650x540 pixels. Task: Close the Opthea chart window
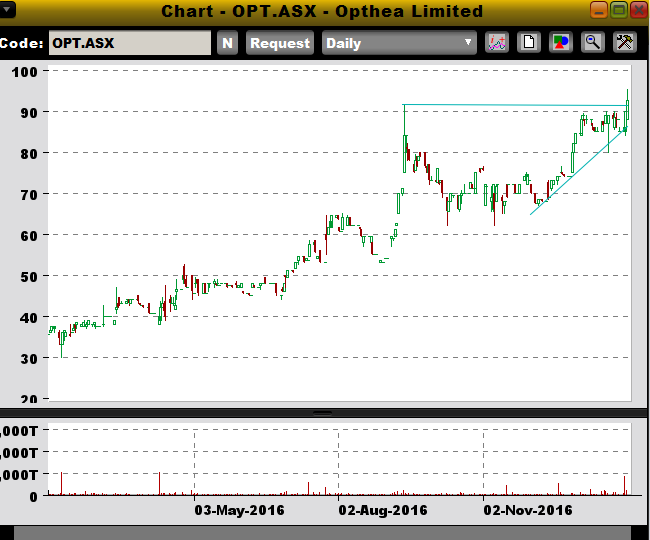639,10
